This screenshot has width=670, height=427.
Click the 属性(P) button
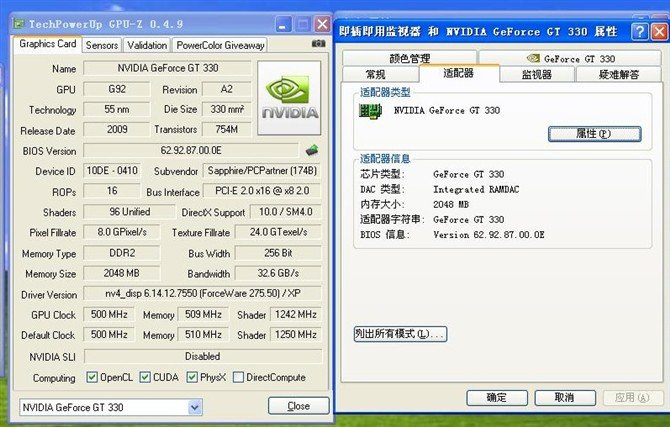tap(594, 134)
